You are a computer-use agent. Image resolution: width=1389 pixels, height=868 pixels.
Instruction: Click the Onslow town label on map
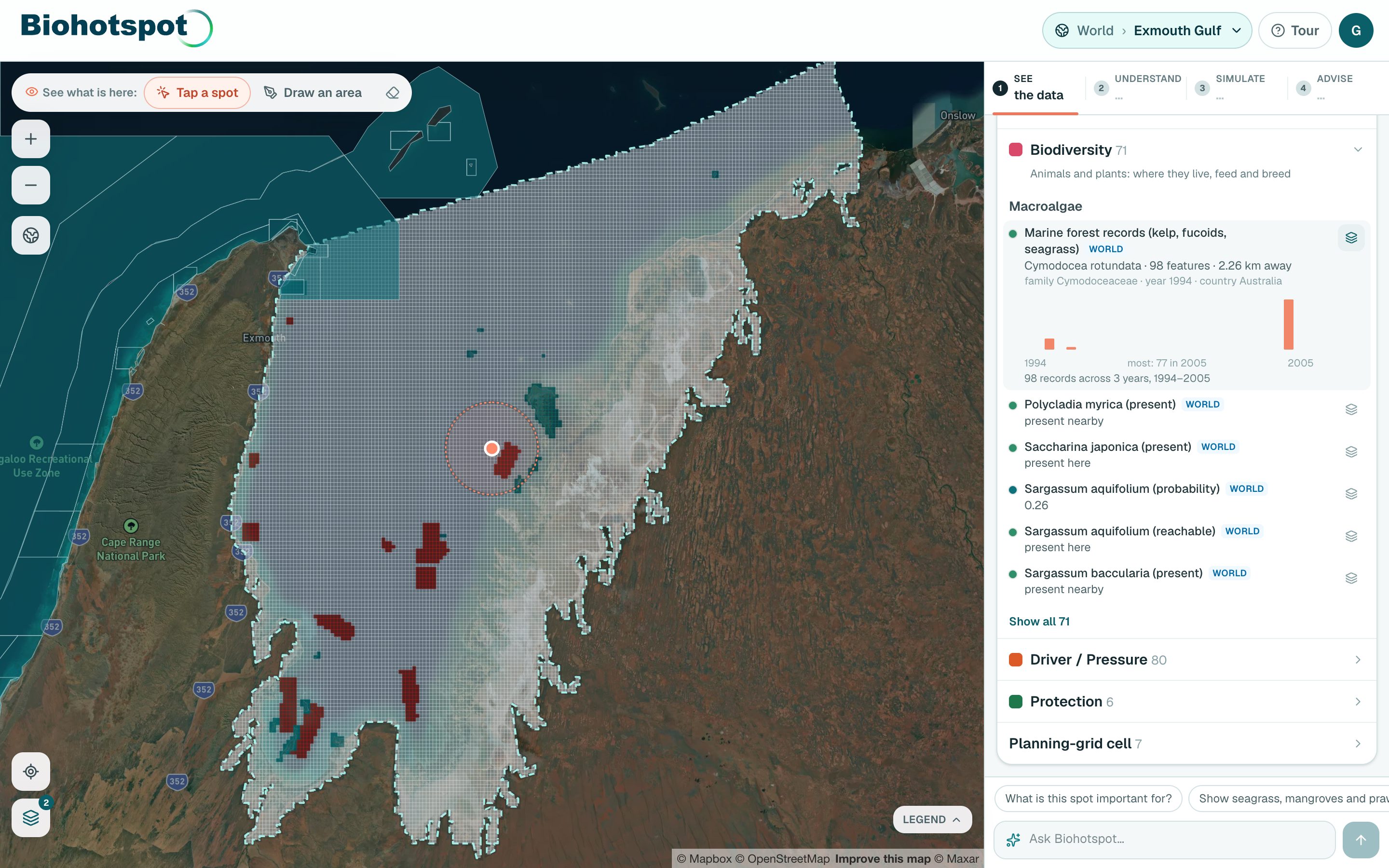click(957, 115)
